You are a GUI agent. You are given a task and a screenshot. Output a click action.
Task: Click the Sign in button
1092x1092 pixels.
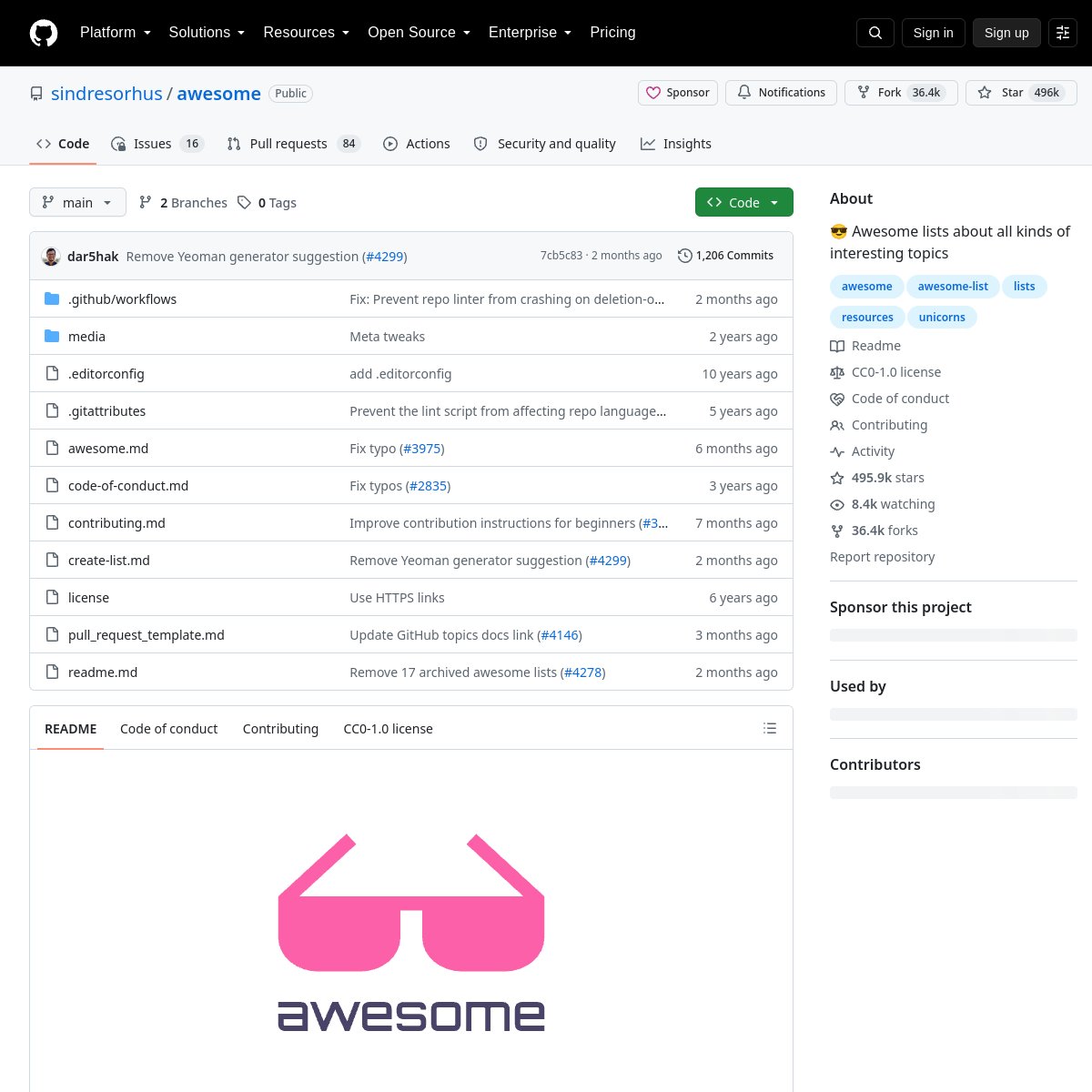coord(934,33)
